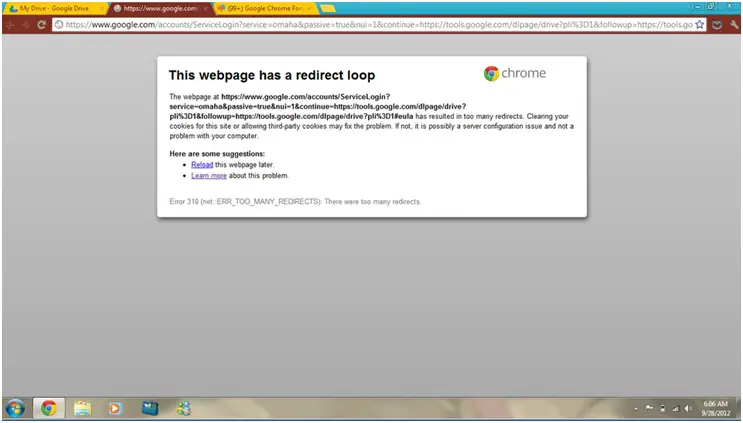Click the browser Forward arrow

(26, 25)
